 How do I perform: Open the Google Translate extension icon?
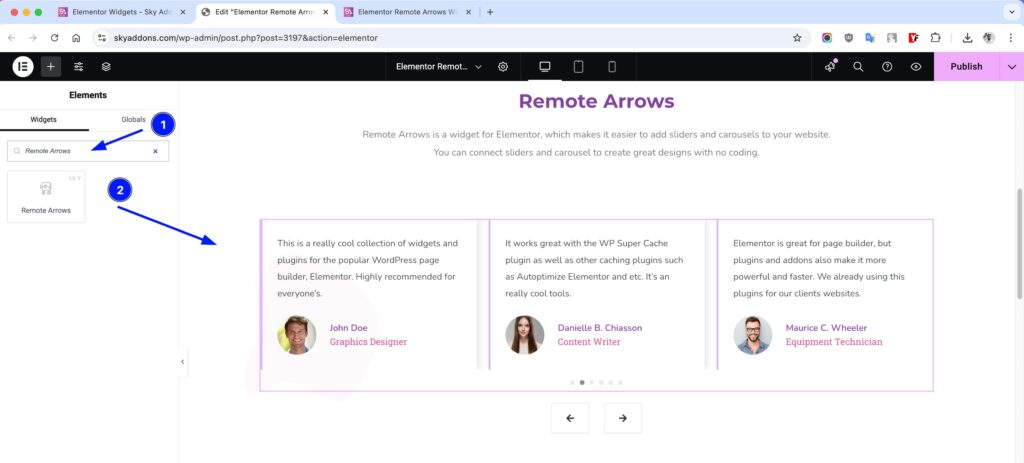point(870,38)
